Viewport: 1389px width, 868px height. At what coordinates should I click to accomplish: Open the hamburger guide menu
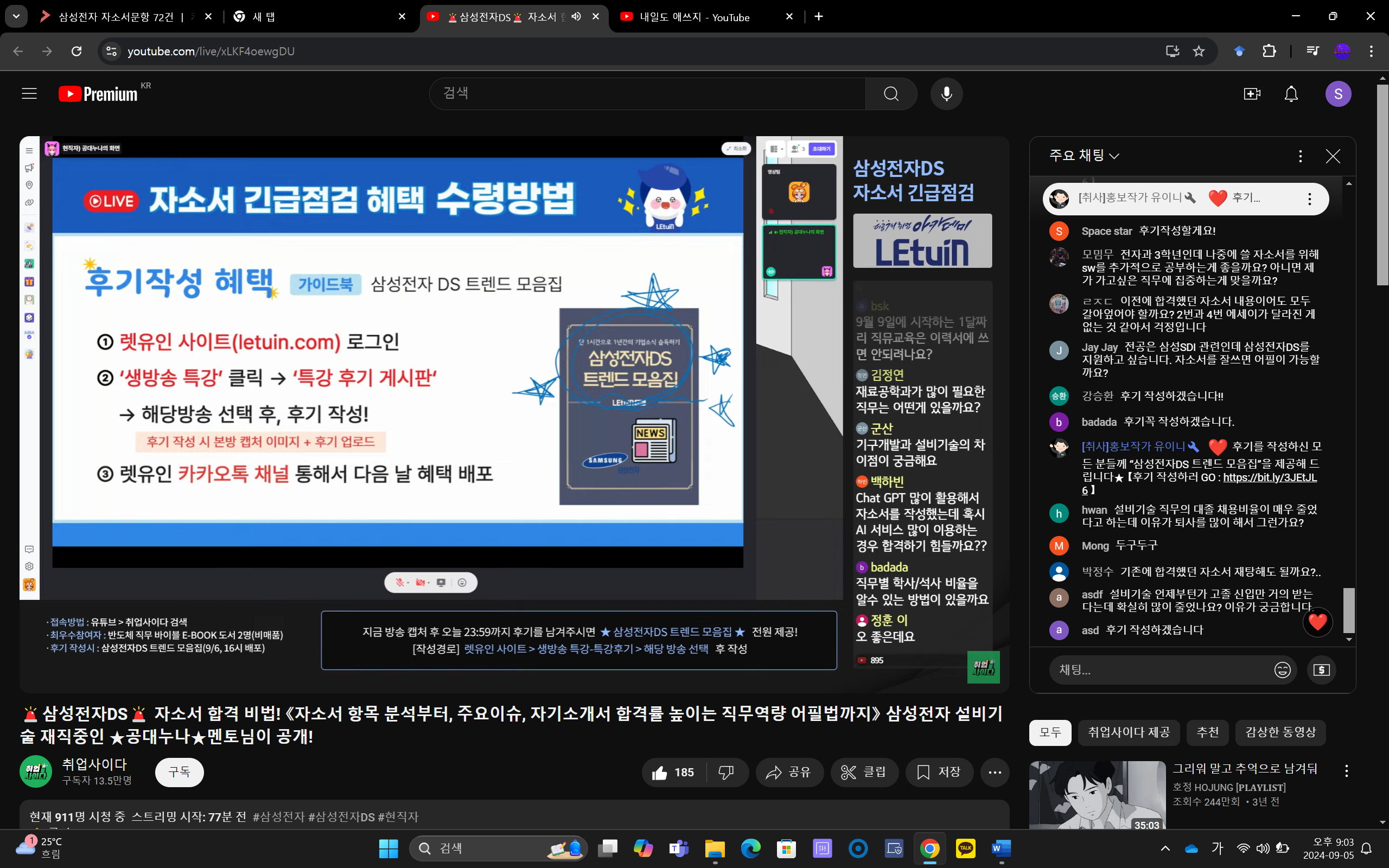[29, 93]
